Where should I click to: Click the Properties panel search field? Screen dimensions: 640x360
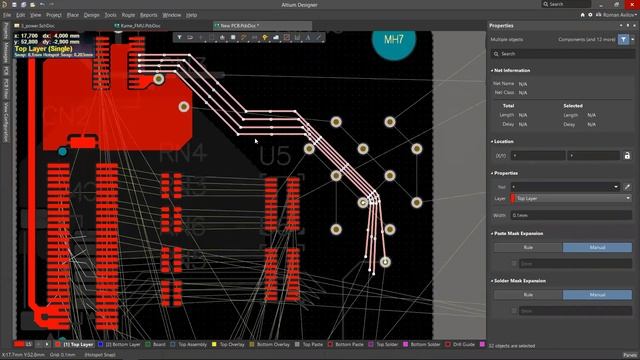[562, 54]
